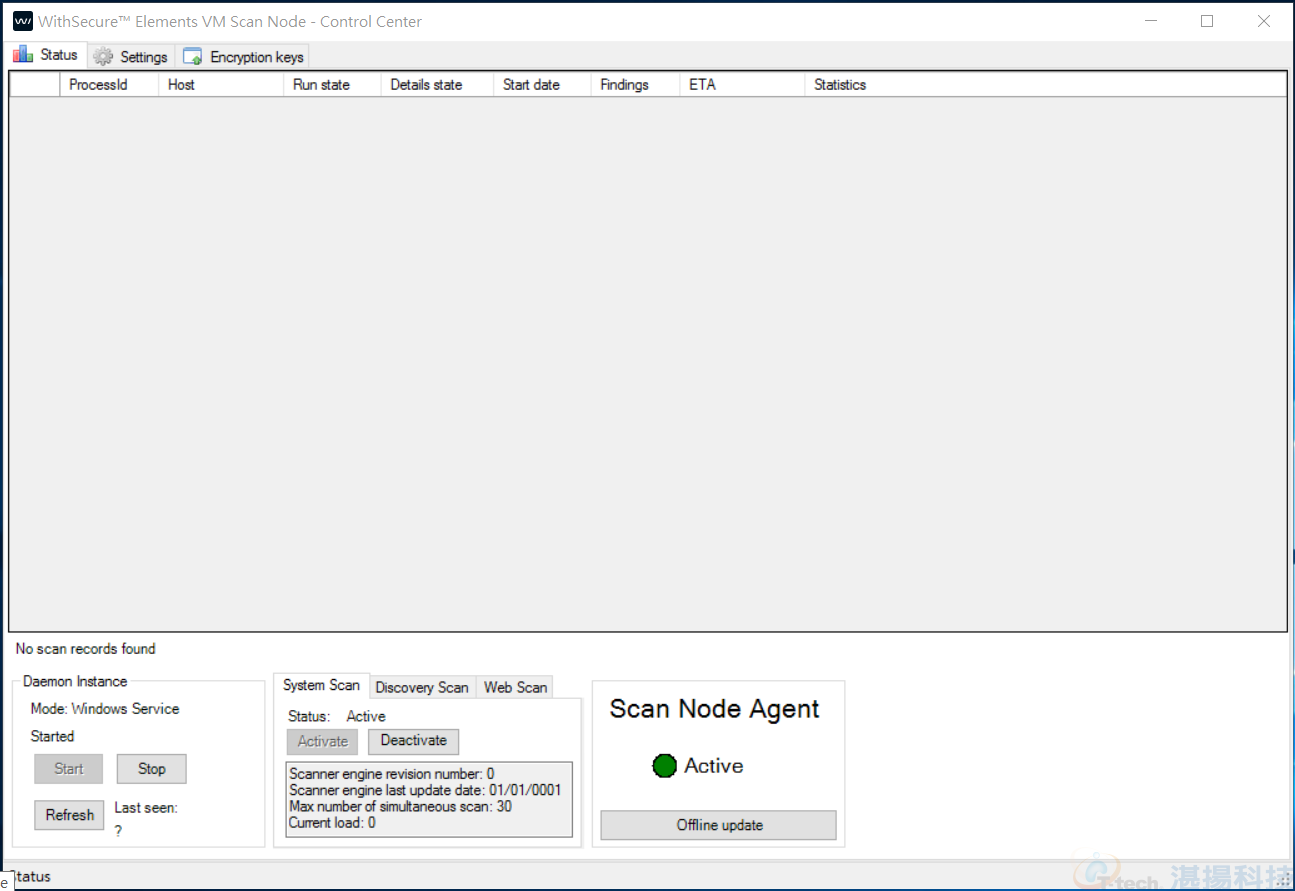Maximize the Control Center window
This screenshot has width=1295, height=891.
(1207, 21)
